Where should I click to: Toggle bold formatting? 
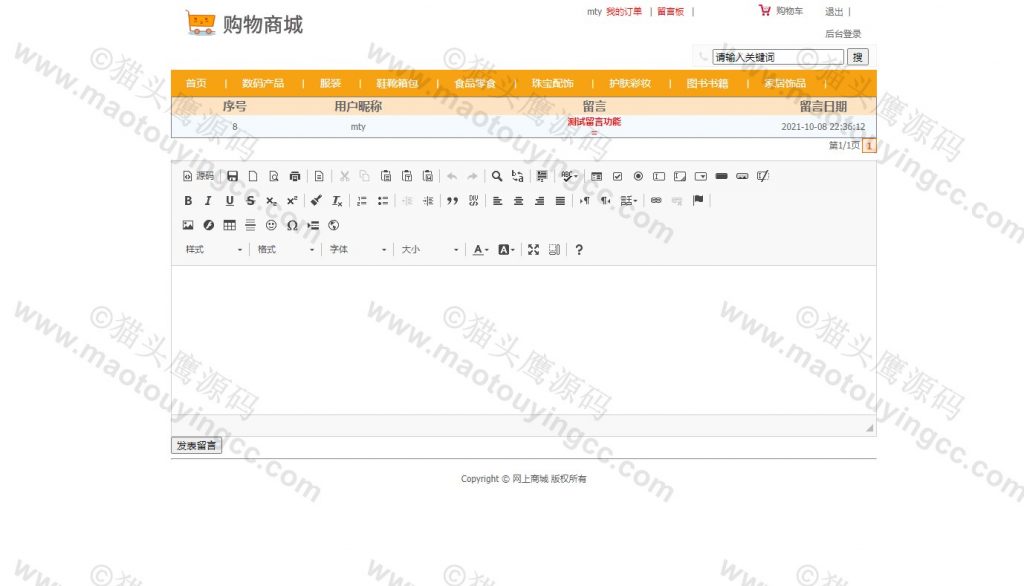click(x=188, y=201)
